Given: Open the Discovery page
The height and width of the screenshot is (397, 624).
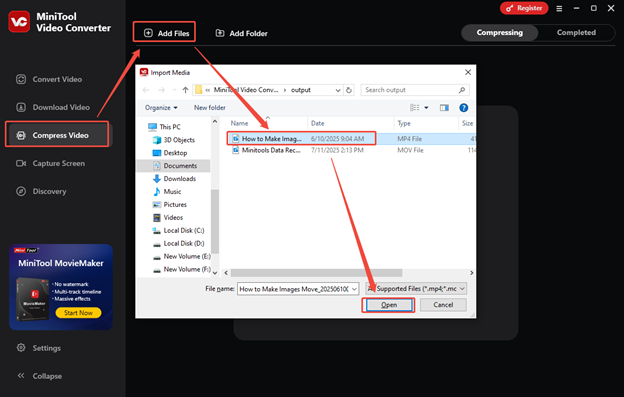Looking at the screenshot, I should tap(41, 191).
